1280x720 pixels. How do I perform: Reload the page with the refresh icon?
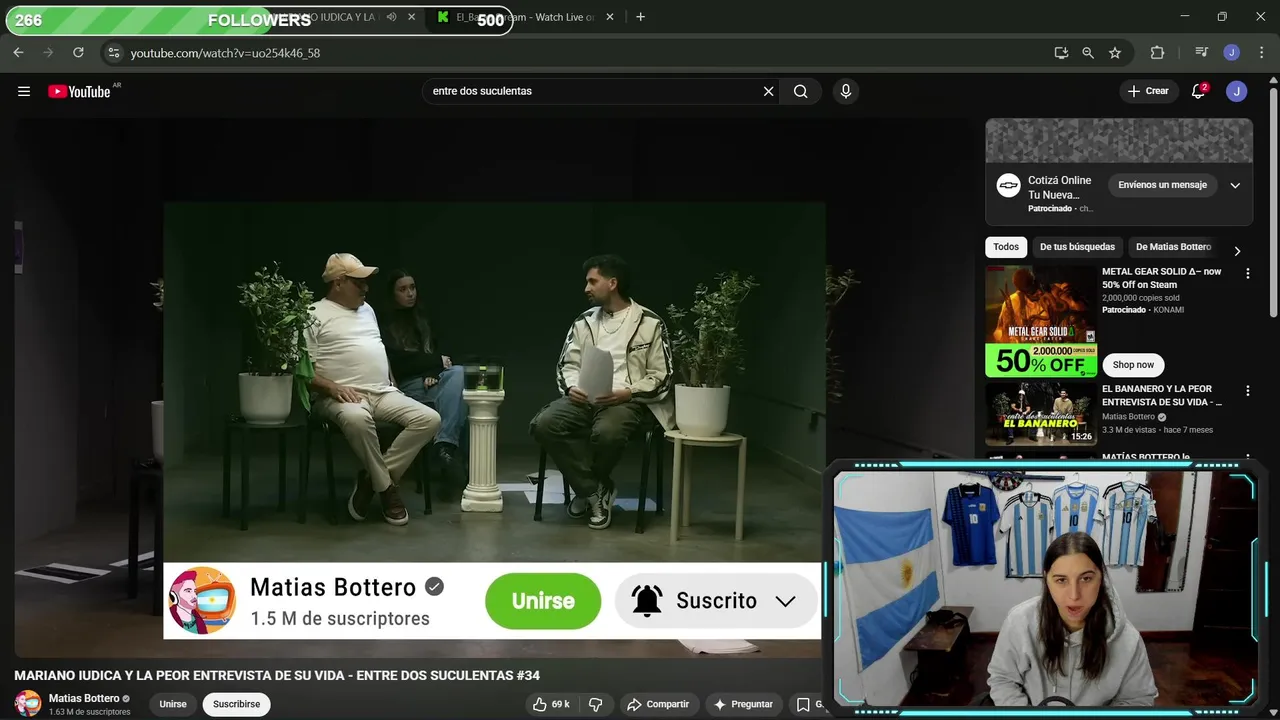click(x=78, y=53)
